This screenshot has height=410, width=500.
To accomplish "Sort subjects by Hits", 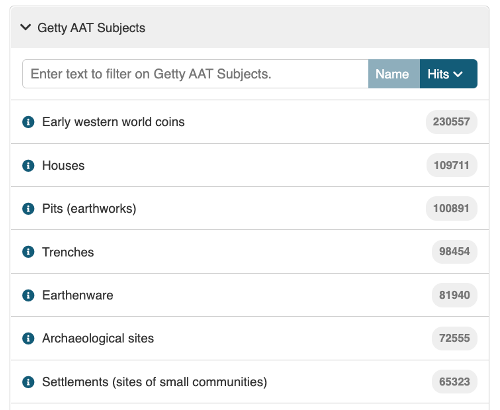I will click(x=448, y=74).
